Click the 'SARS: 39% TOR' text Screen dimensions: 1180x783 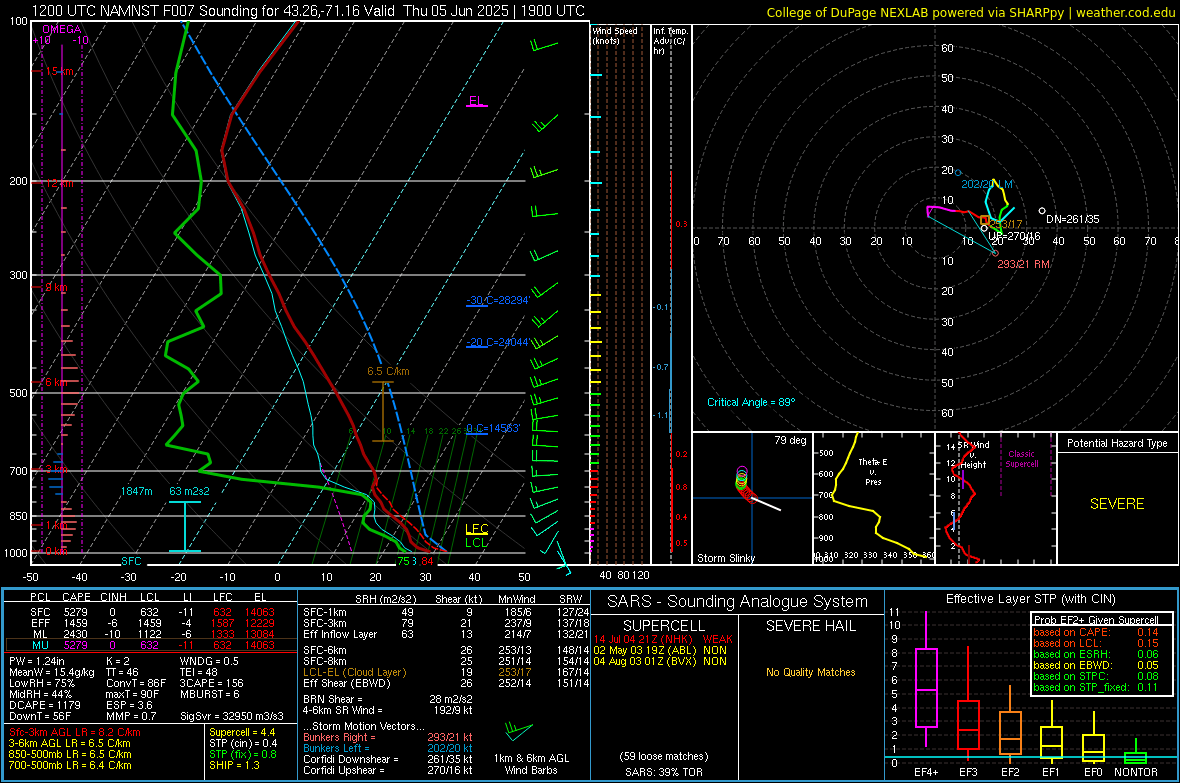click(664, 772)
